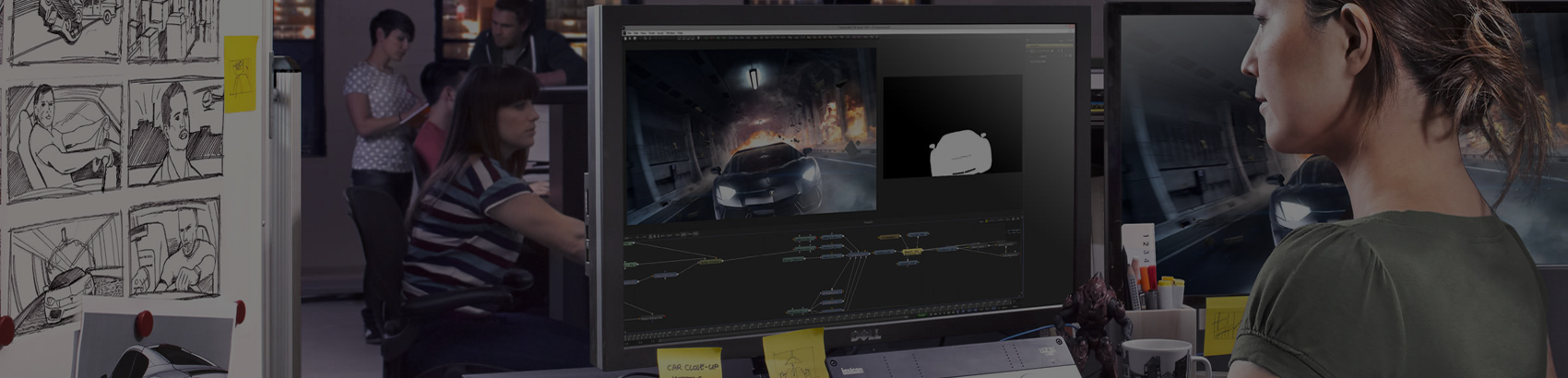Image resolution: width=1568 pixels, height=378 pixels.
Task: Open the Script menu
Action: [x=660, y=33]
